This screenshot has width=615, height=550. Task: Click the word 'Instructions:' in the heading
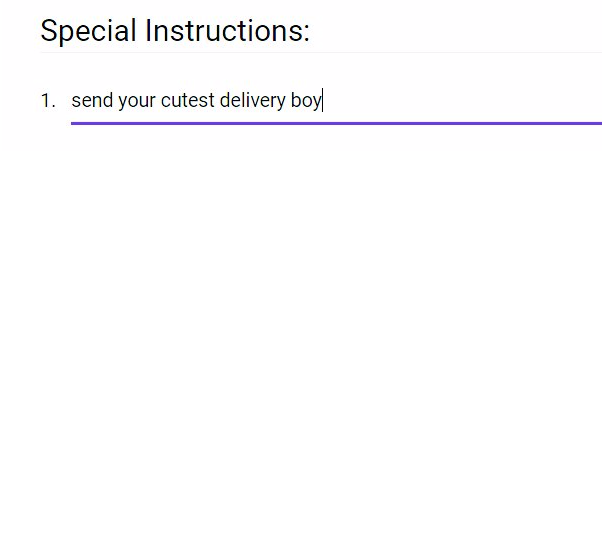pyautogui.click(x=227, y=30)
